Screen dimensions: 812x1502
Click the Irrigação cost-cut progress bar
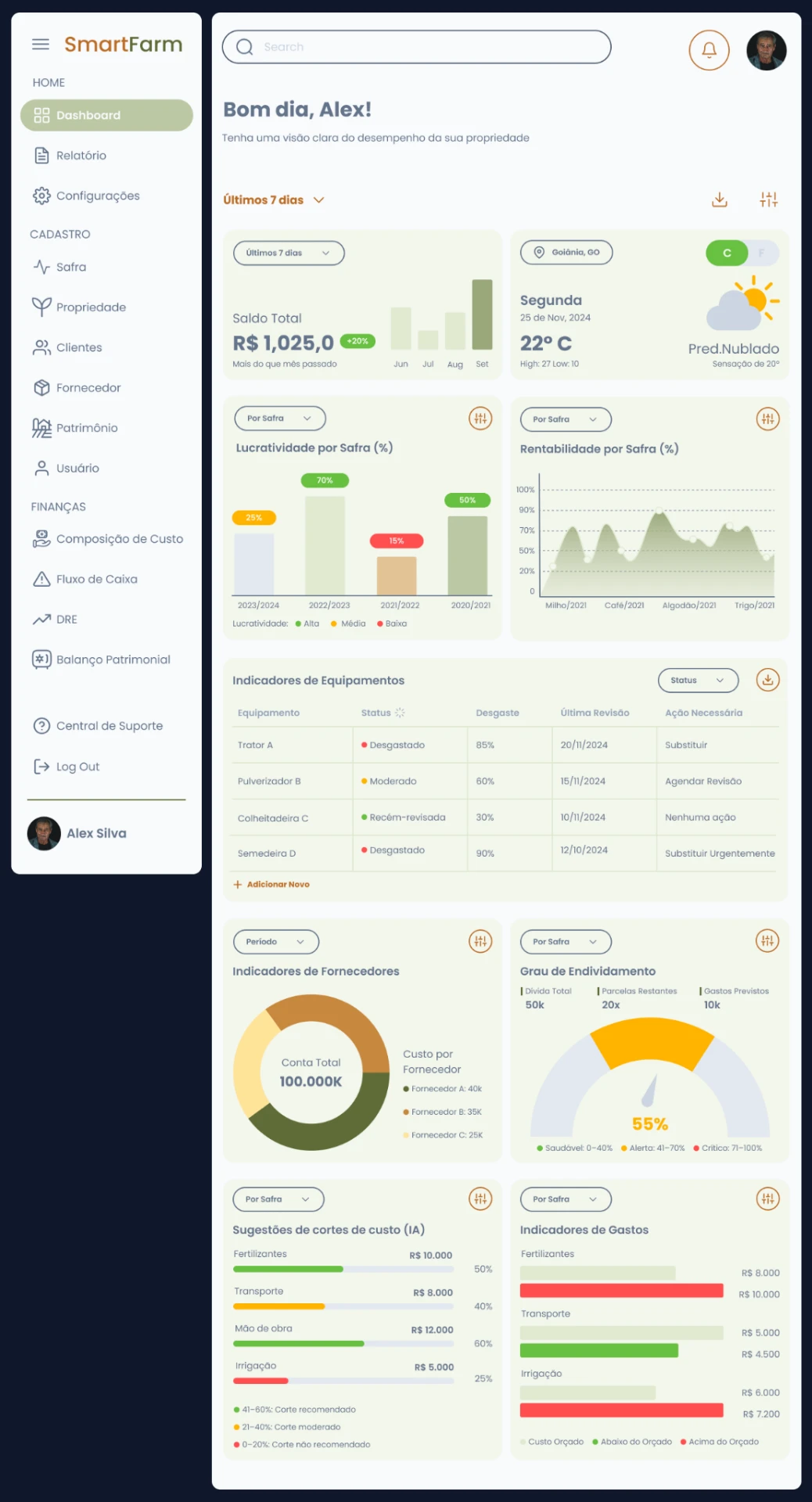point(343,1381)
